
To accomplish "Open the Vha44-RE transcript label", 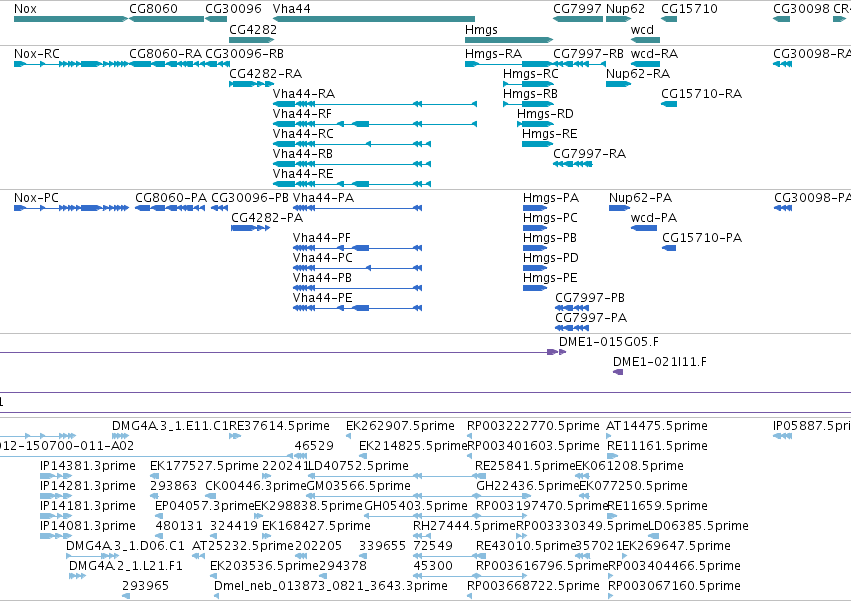I will pyautogui.click(x=303, y=174).
